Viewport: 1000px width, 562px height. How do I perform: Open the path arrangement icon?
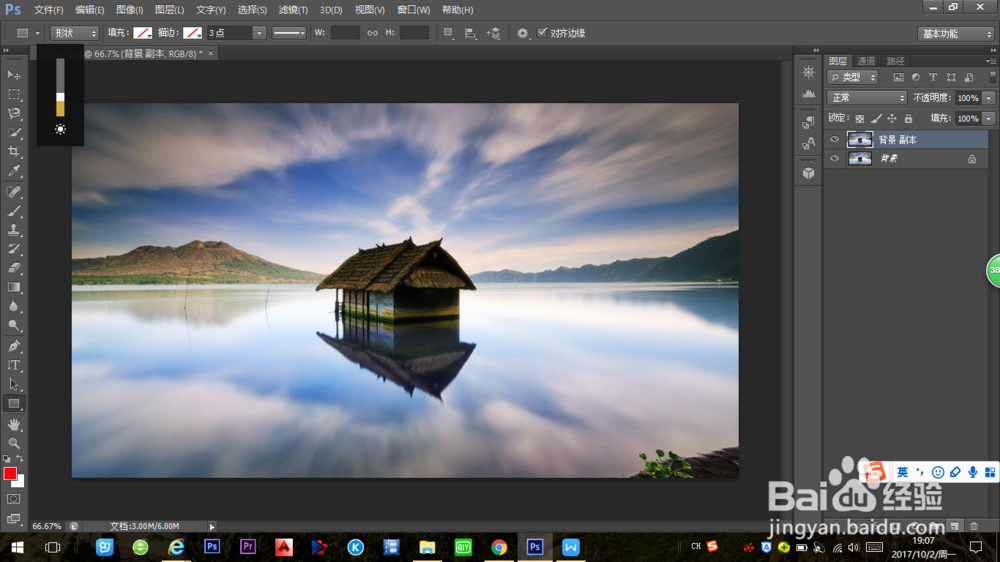[x=494, y=33]
